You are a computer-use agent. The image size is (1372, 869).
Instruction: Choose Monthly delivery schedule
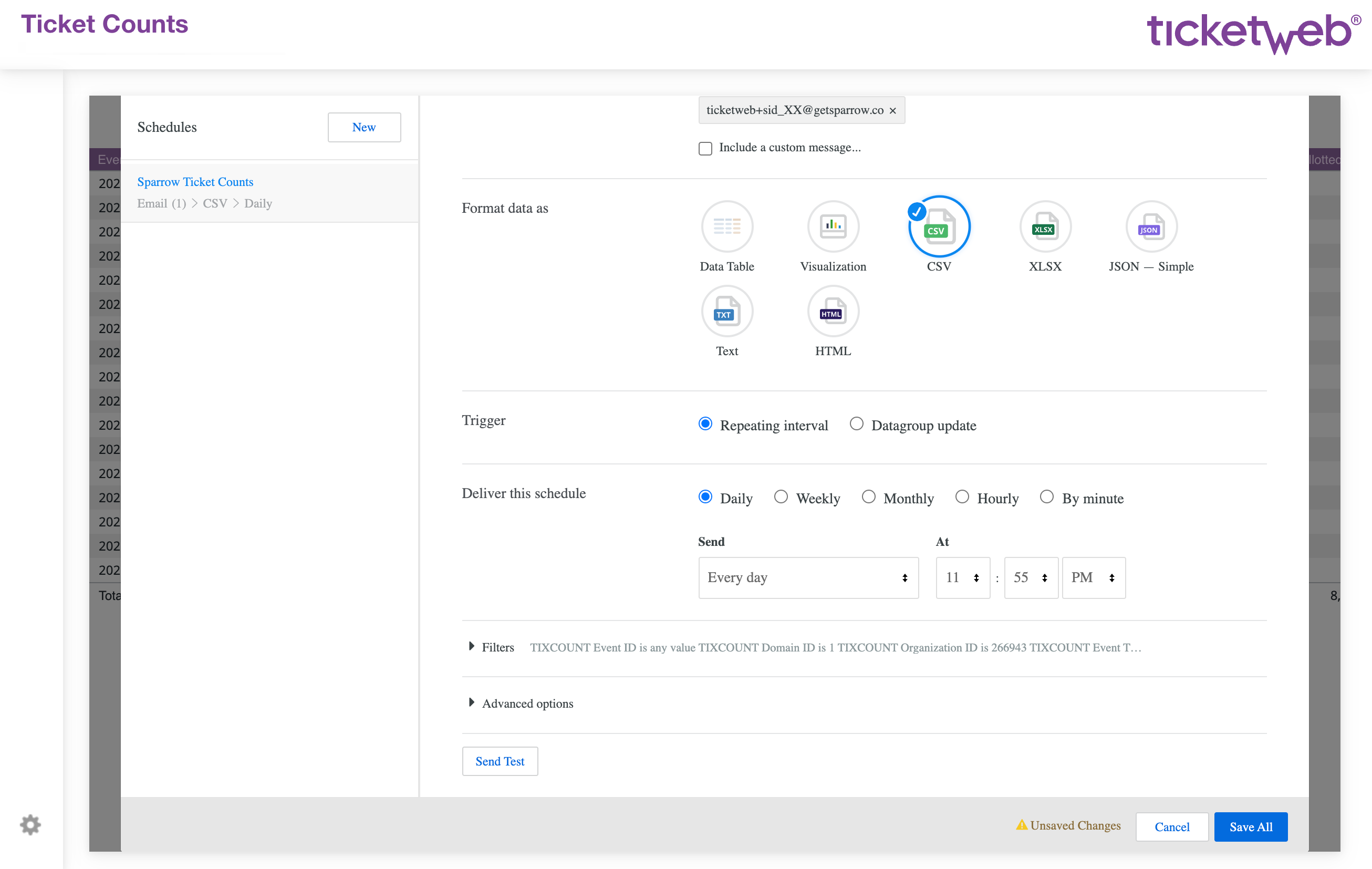point(868,496)
